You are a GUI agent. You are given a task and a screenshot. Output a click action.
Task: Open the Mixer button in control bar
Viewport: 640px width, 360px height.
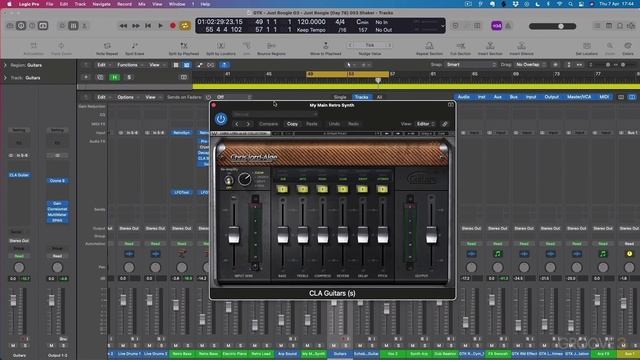pyautogui.click(x=73, y=26)
